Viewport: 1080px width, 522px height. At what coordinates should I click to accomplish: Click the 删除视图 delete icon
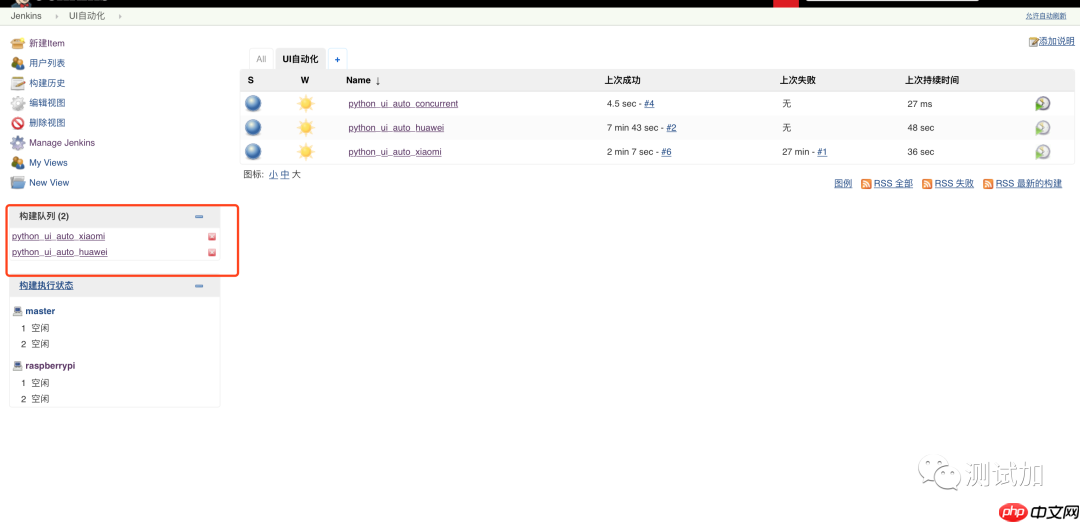coord(17,123)
